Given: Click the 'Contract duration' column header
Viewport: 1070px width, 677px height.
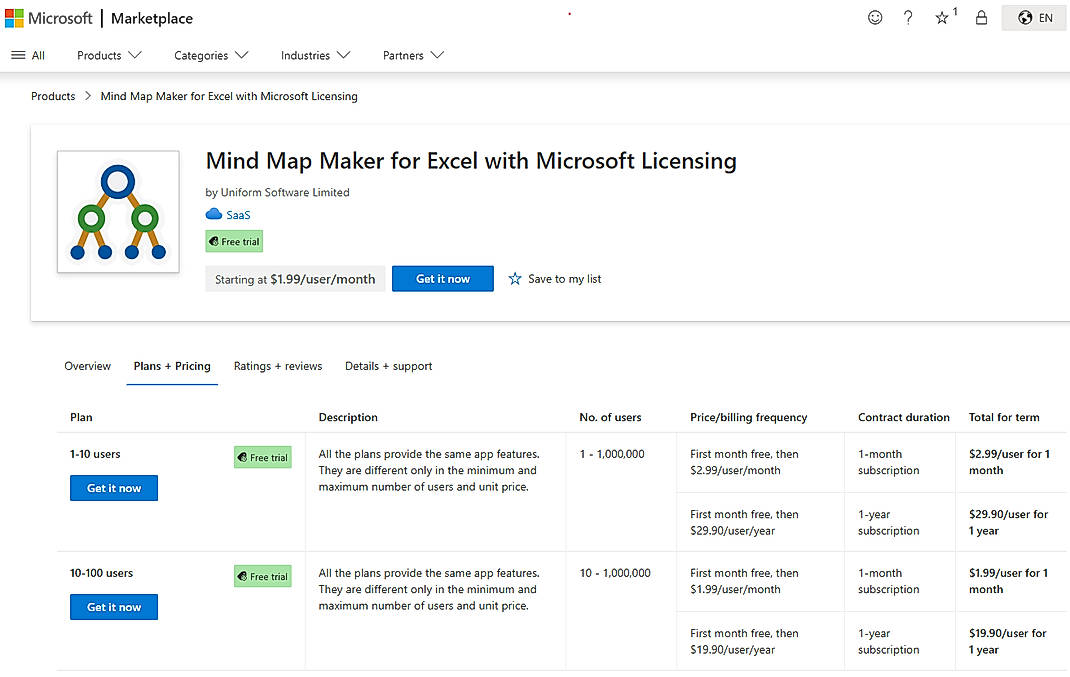Looking at the screenshot, I should [903, 417].
